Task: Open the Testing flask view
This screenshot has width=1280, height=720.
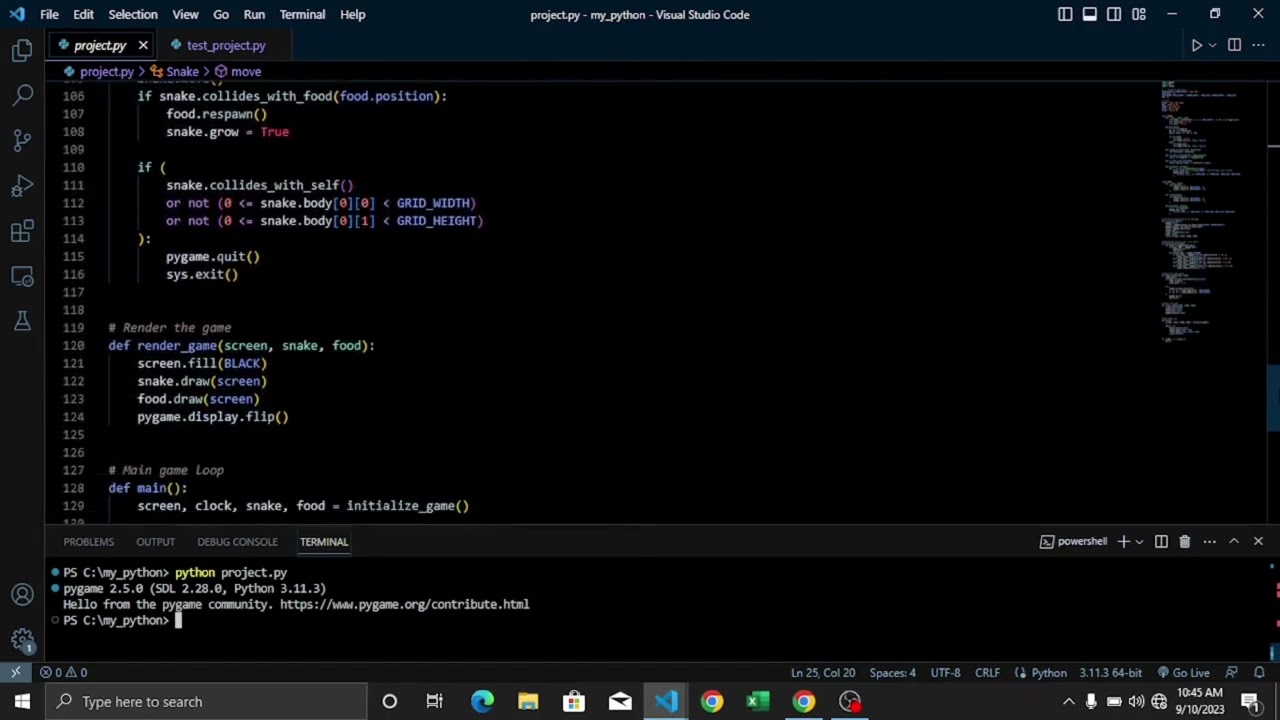Action: pos(22,321)
